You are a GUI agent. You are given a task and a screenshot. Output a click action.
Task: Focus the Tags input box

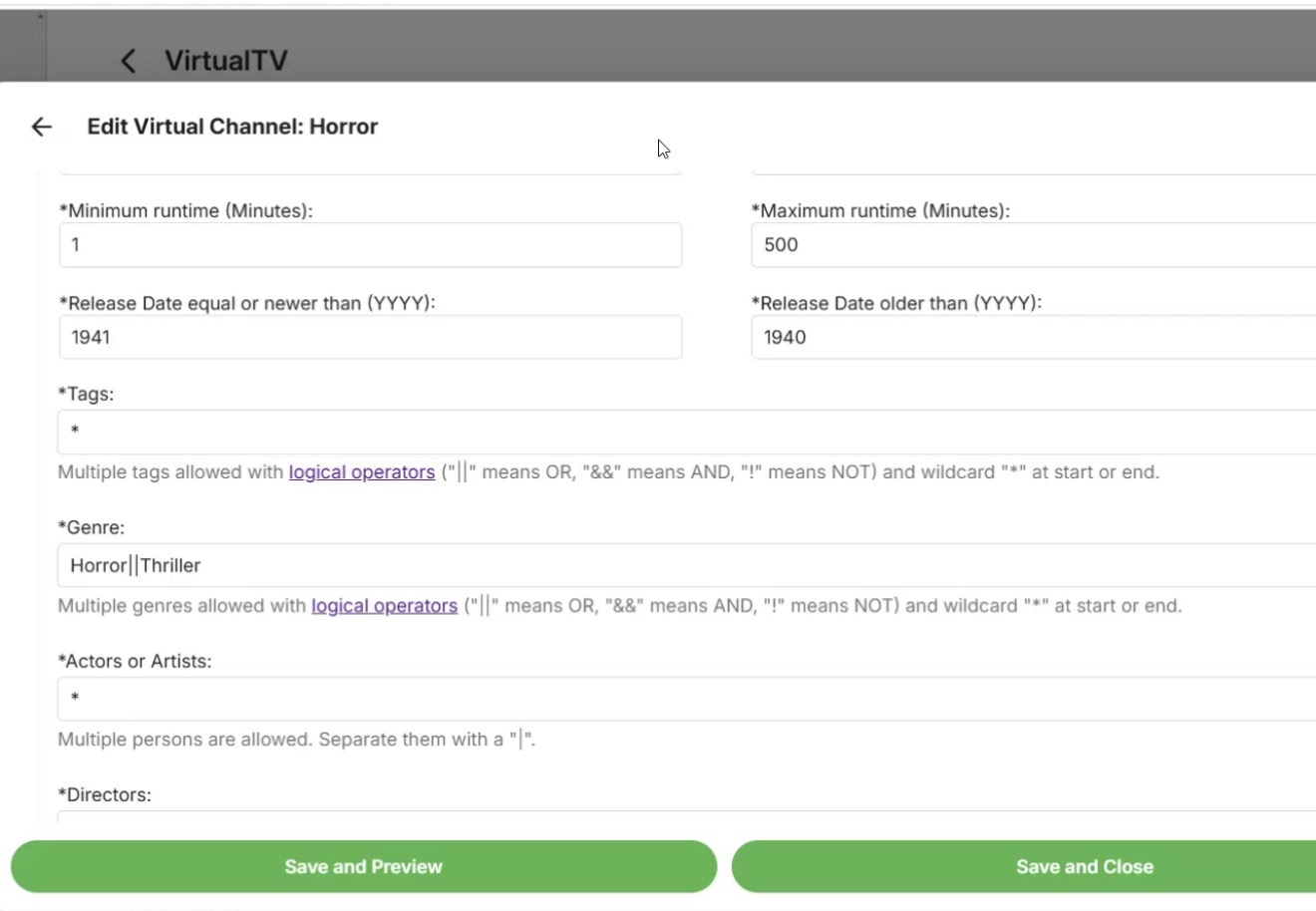(x=686, y=432)
